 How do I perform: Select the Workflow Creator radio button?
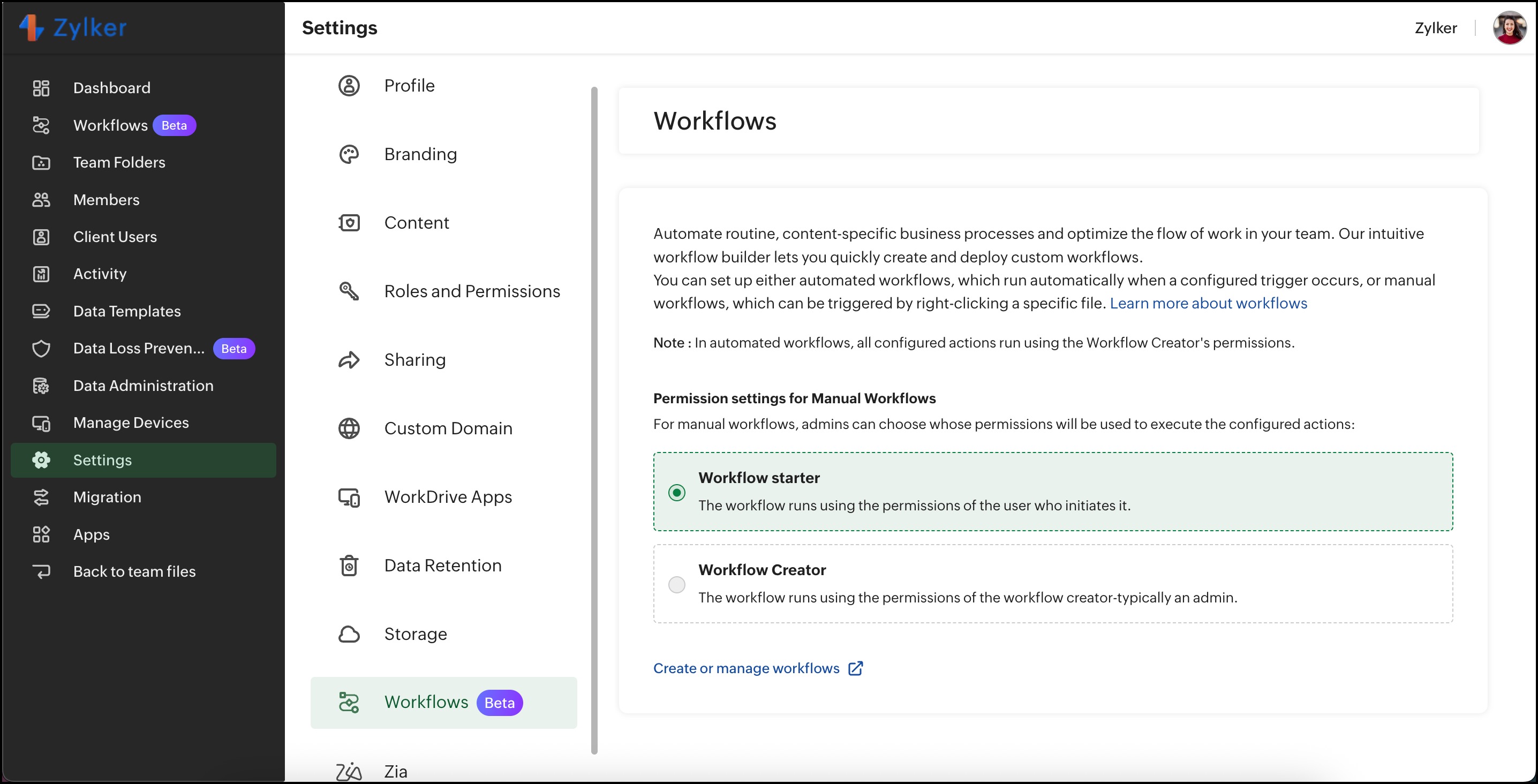[676, 585]
